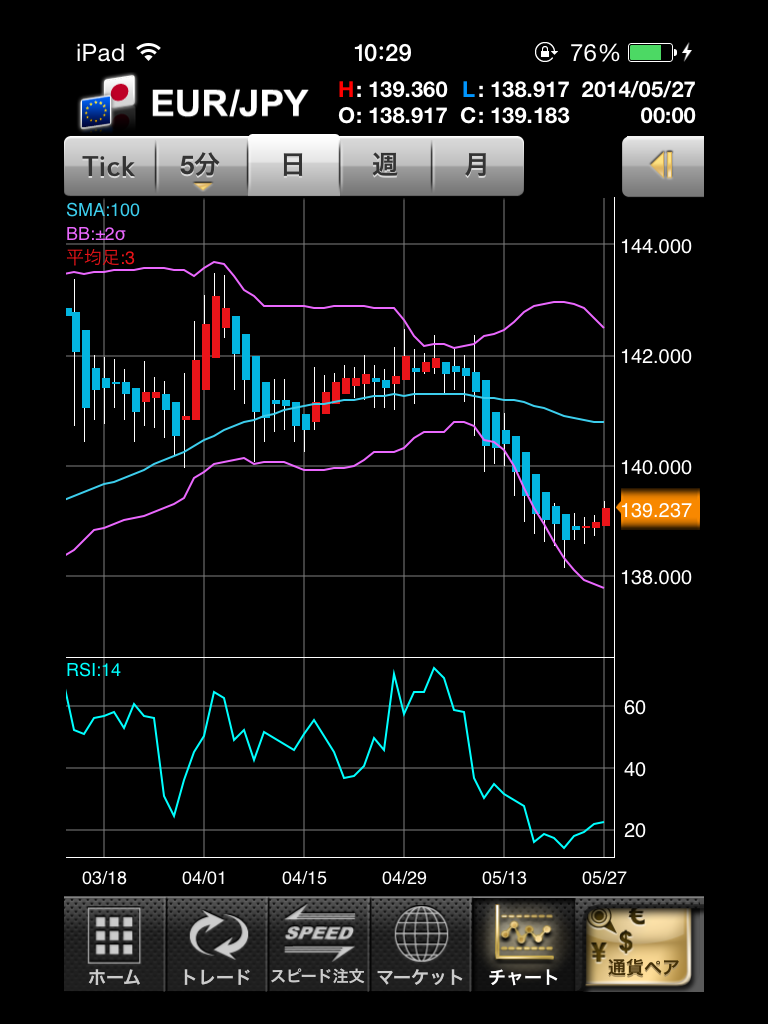768x1024 pixels.
Task: Tap the date 2014/05/27 in header
Action: tap(639, 89)
